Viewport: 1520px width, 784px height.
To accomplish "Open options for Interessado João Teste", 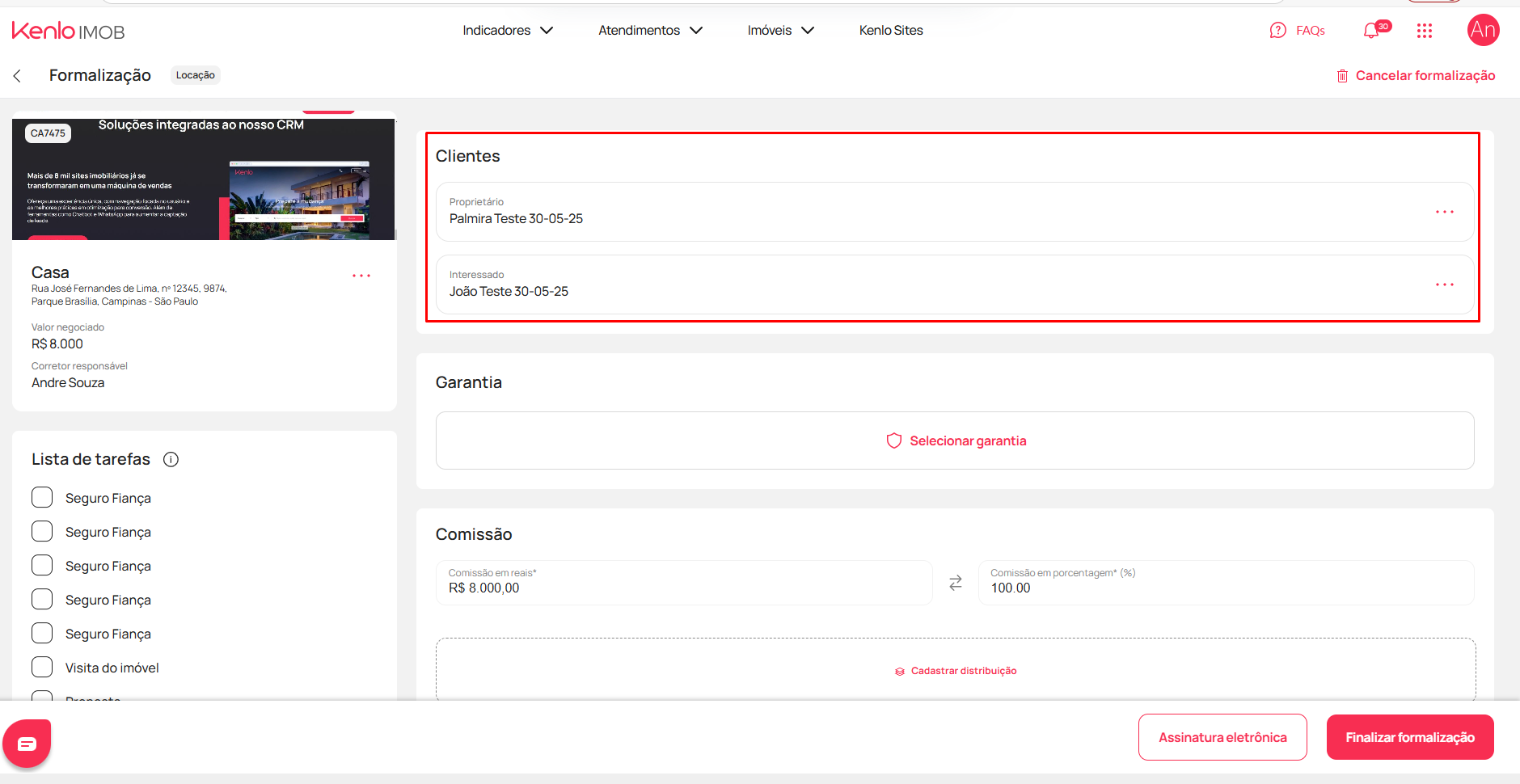I will click(x=1445, y=285).
